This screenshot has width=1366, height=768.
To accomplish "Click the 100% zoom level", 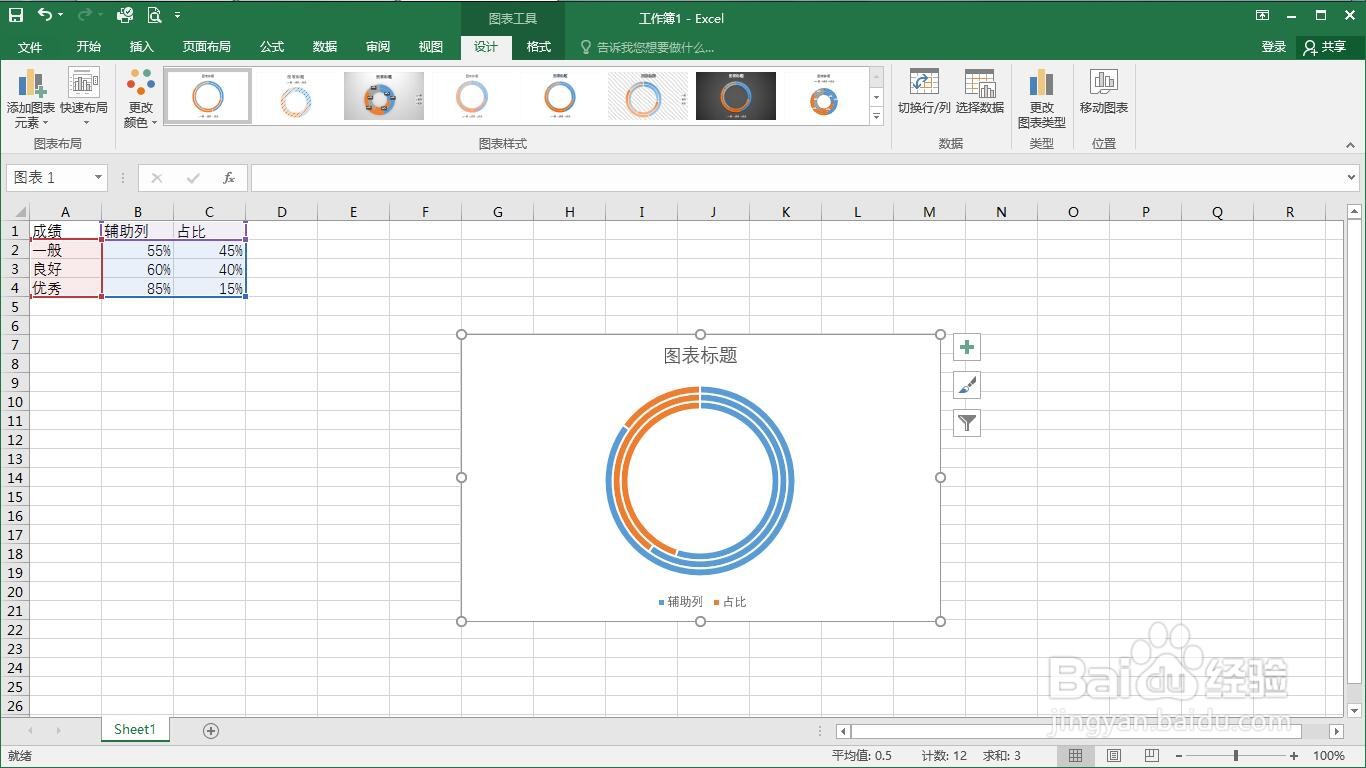I will coord(1329,756).
